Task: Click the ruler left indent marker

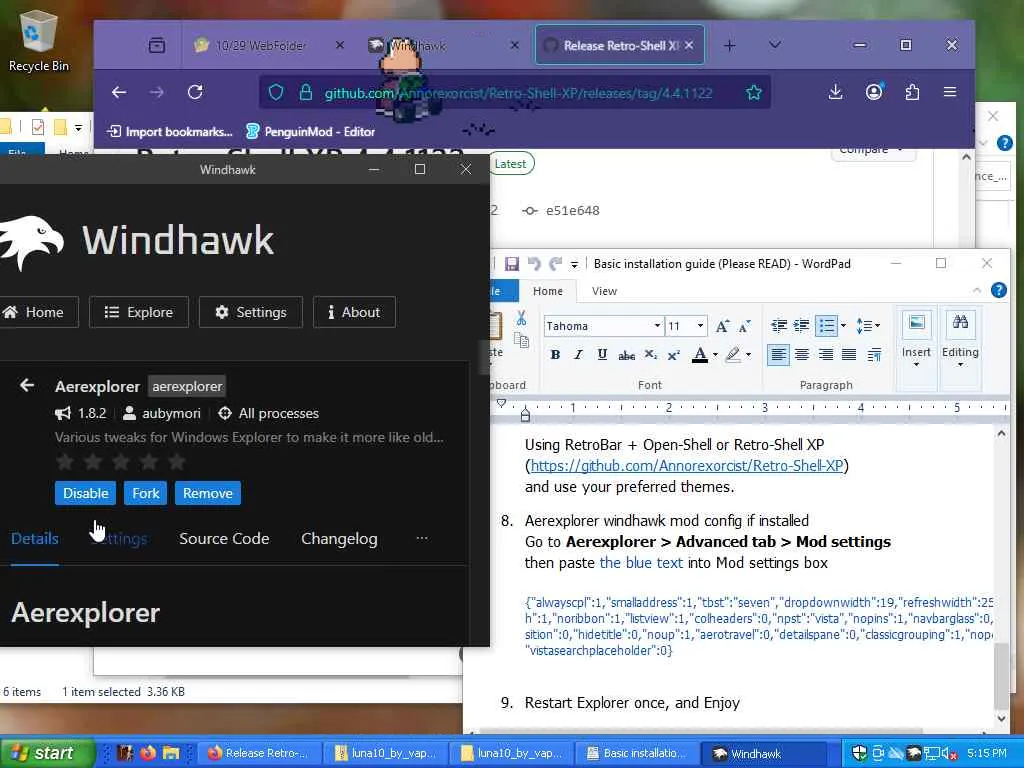Action: coord(525,413)
